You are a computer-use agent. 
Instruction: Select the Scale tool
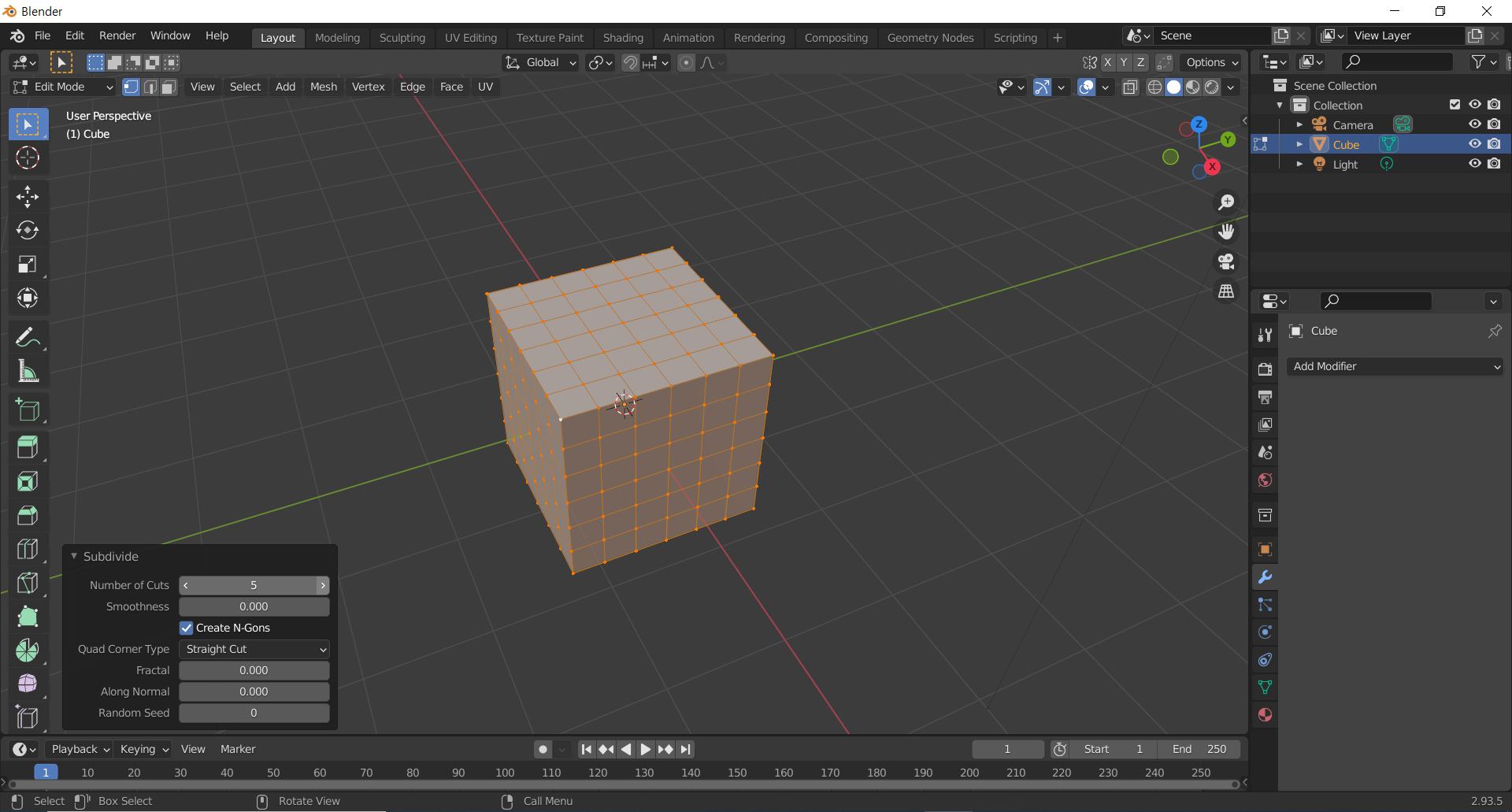pos(28,264)
